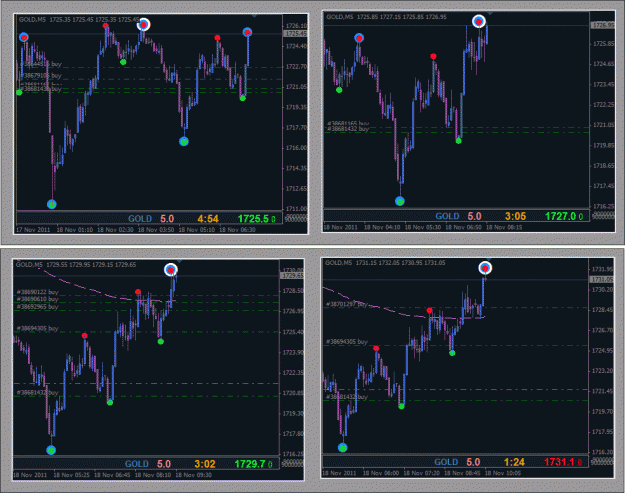Click the 18 Nov 04:10 time axis label
This screenshot has height=493, width=625.
(x=382, y=227)
